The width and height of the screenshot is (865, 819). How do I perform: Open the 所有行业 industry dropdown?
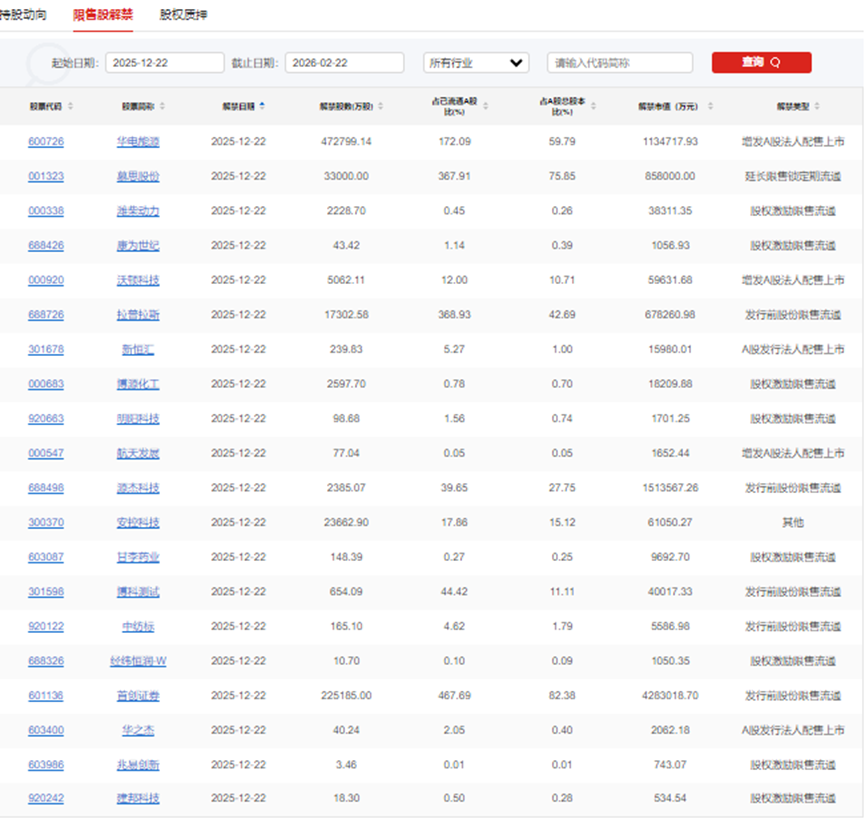475,62
